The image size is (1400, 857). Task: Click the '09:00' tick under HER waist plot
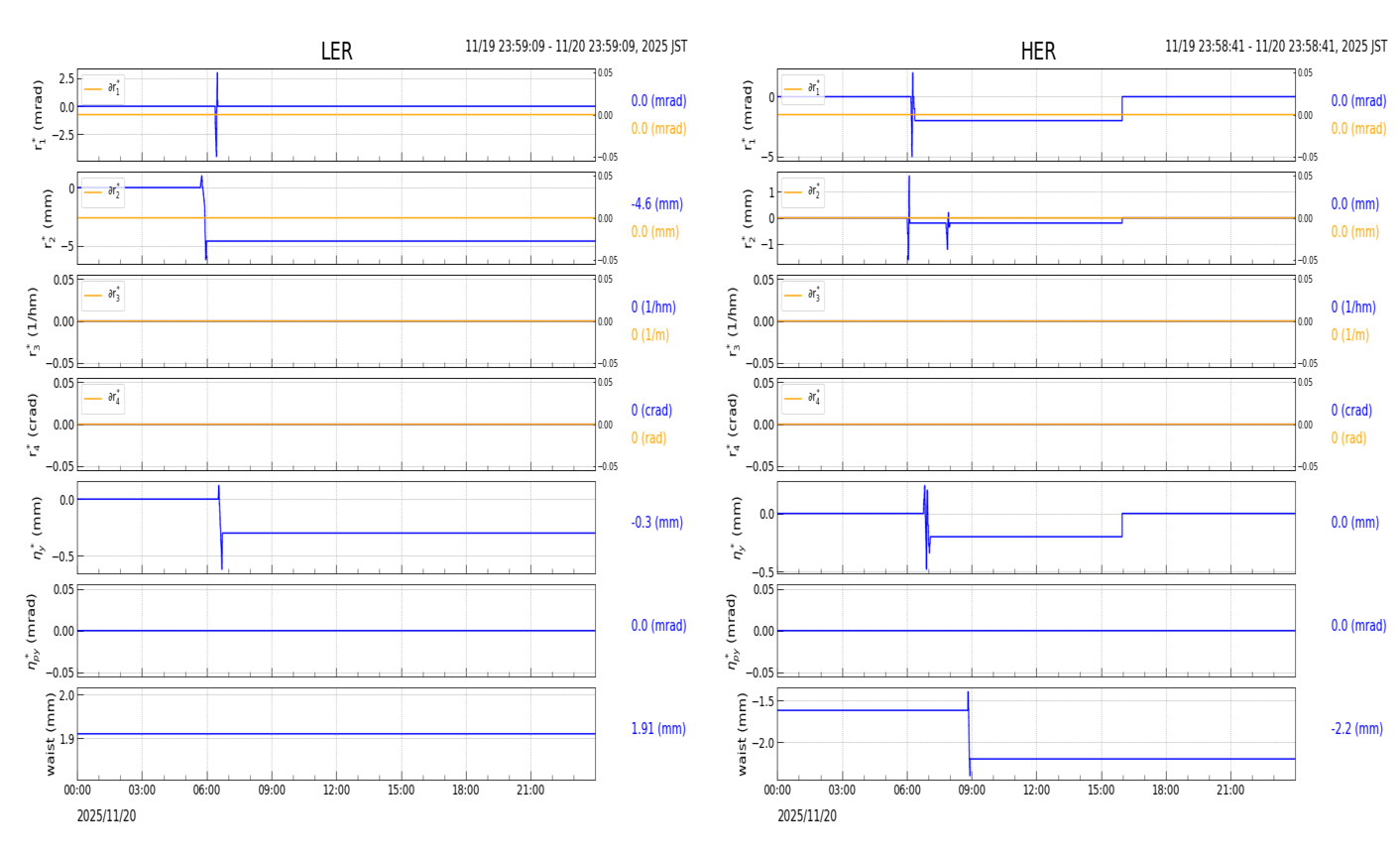[972, 791]
